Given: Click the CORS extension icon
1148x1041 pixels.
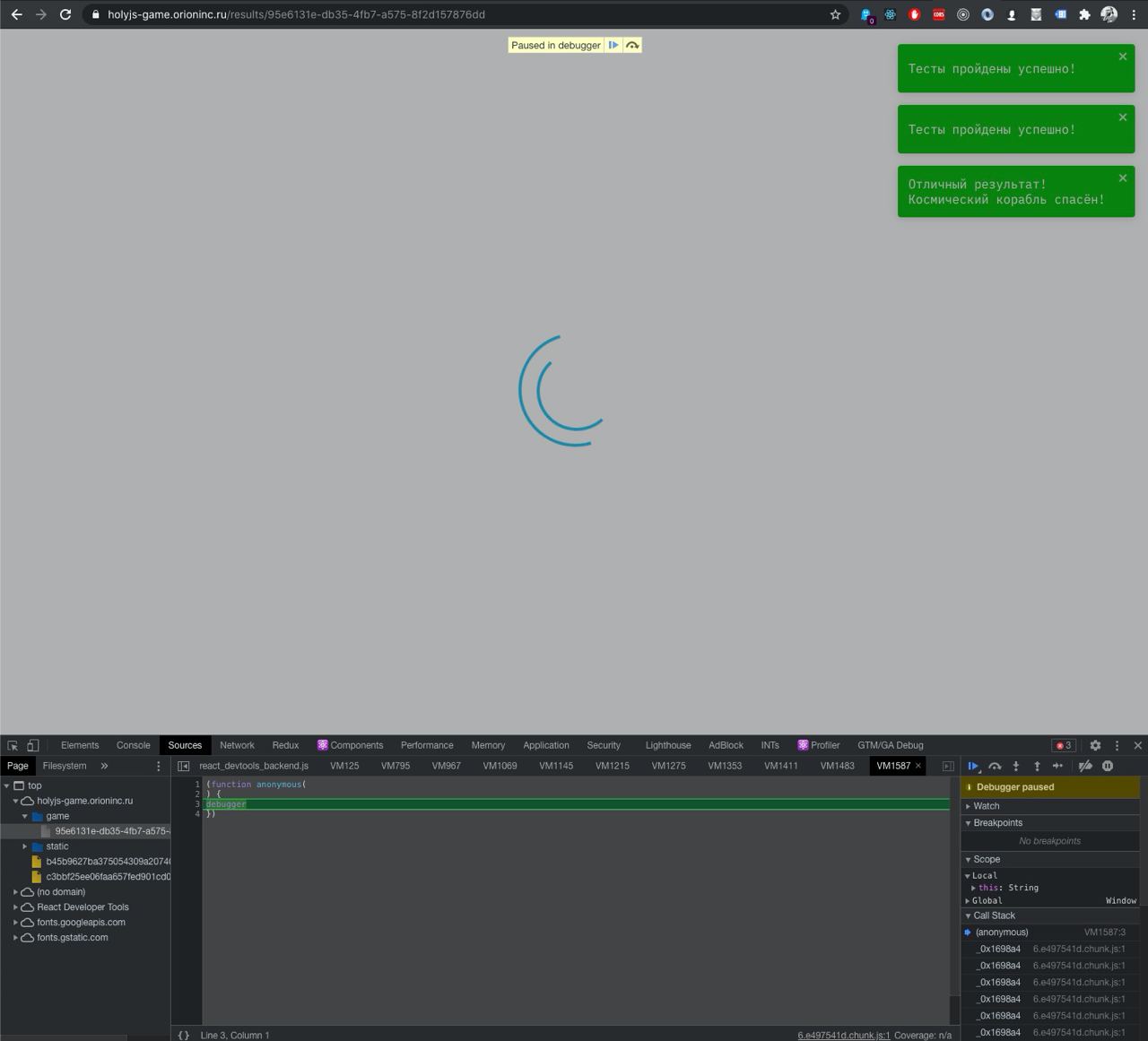Looking at the screenshot, I should [x=938, y=14].
